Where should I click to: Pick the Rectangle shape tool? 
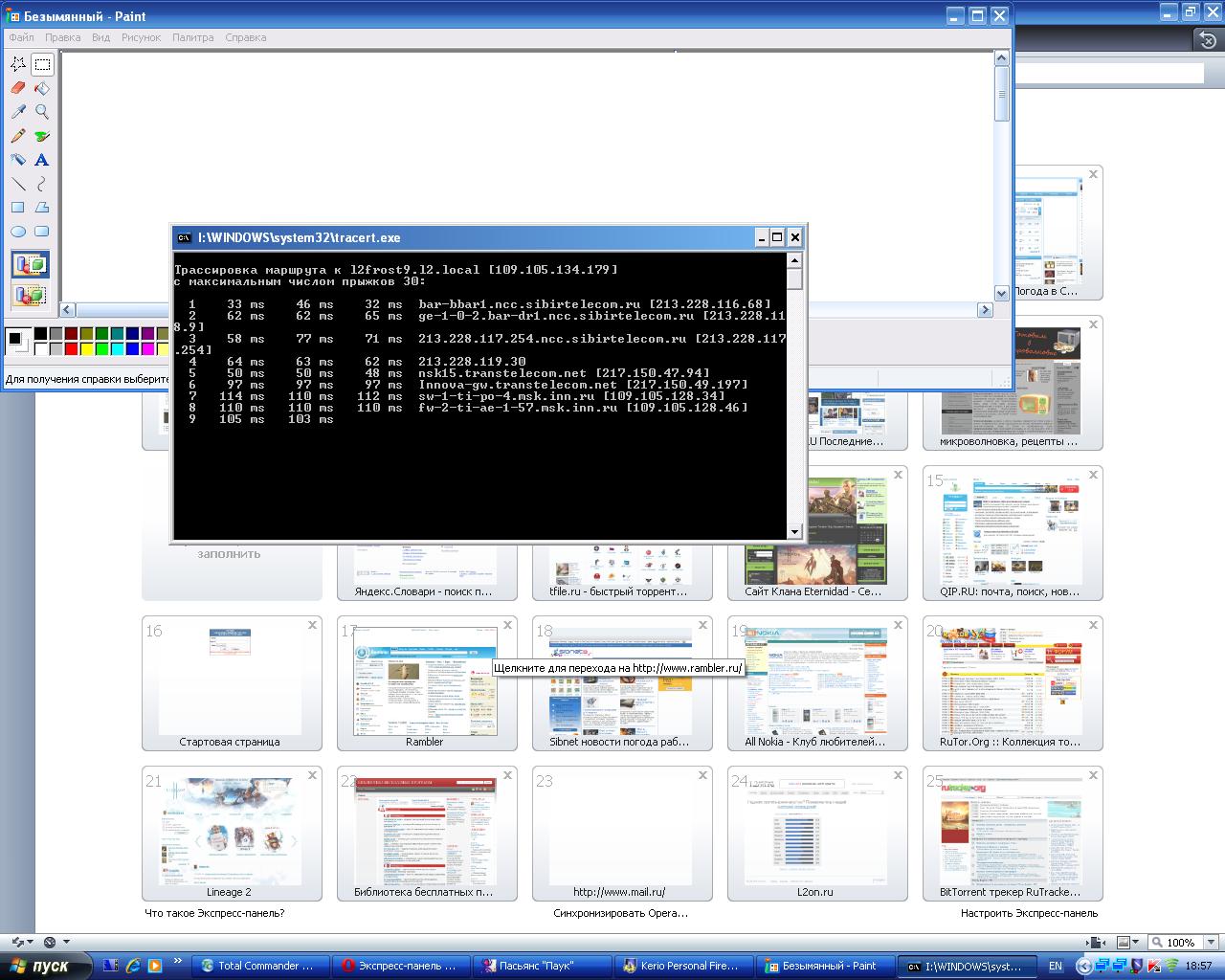pyautogui.click(x=18, y=207)
